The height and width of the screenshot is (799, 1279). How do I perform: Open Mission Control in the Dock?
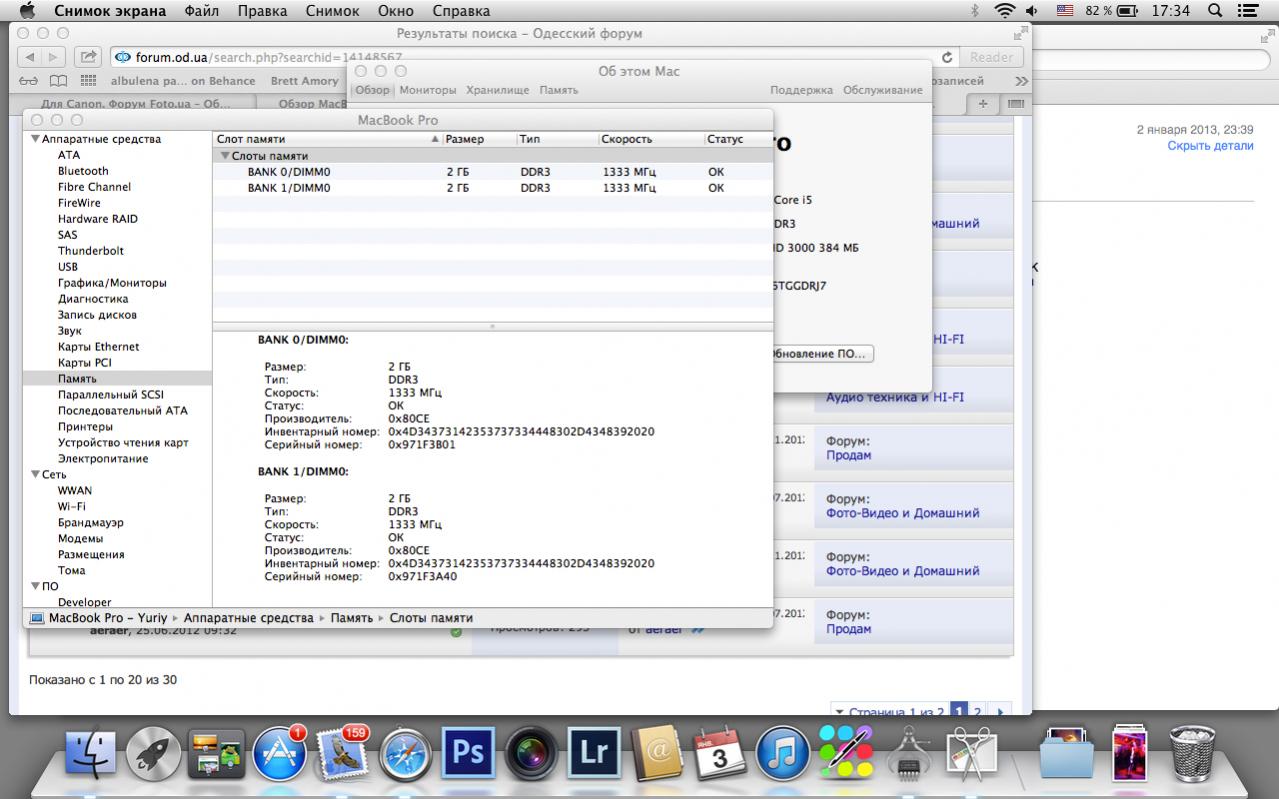pyautogui.click(x=216, y=754)
